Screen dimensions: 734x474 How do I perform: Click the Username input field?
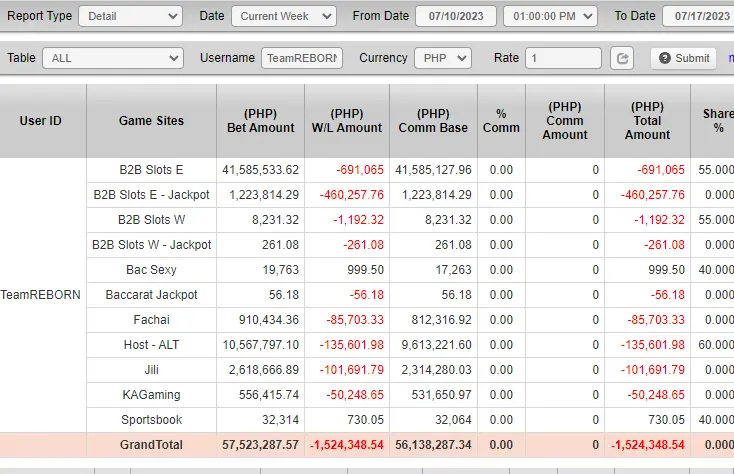click(302, 58)
